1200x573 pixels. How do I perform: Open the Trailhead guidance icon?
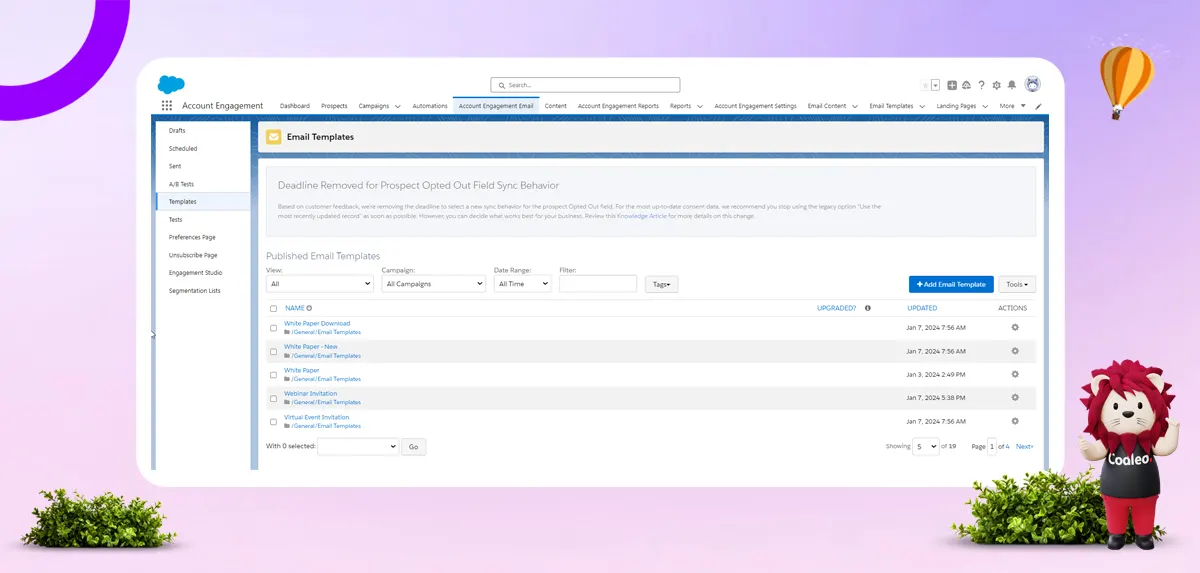[x=966, y=85]
